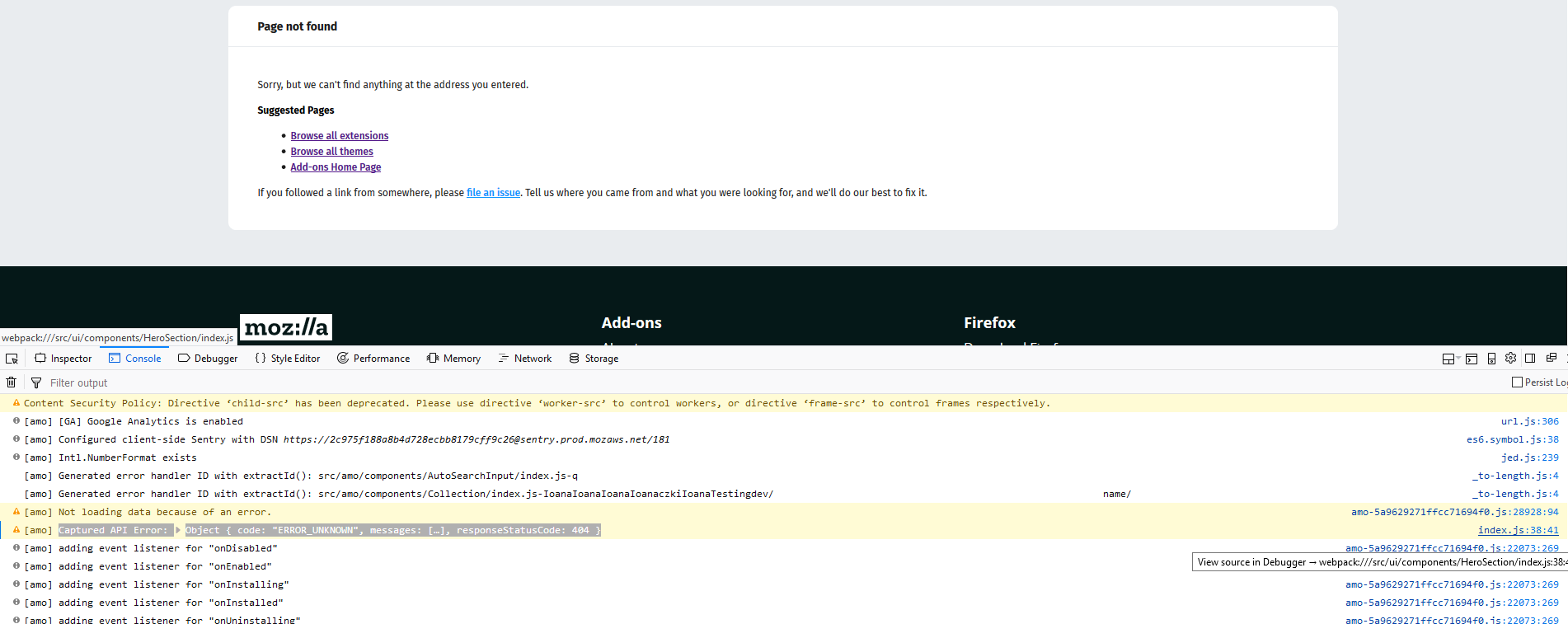Toggle the split console icon
This screenshot has height=624, width=1568.
click(1472, 359)
